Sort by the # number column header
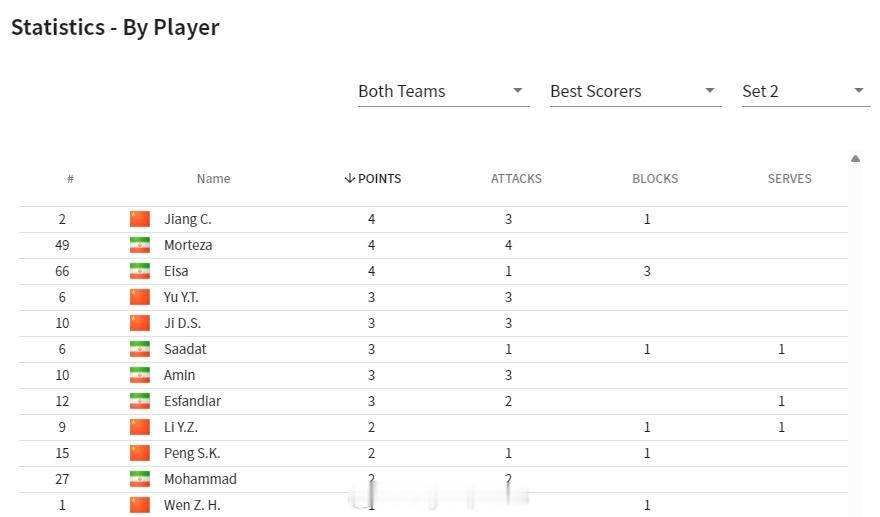This screenshot has height=517, width=880. pyautogui.click(x=70, y=179)
